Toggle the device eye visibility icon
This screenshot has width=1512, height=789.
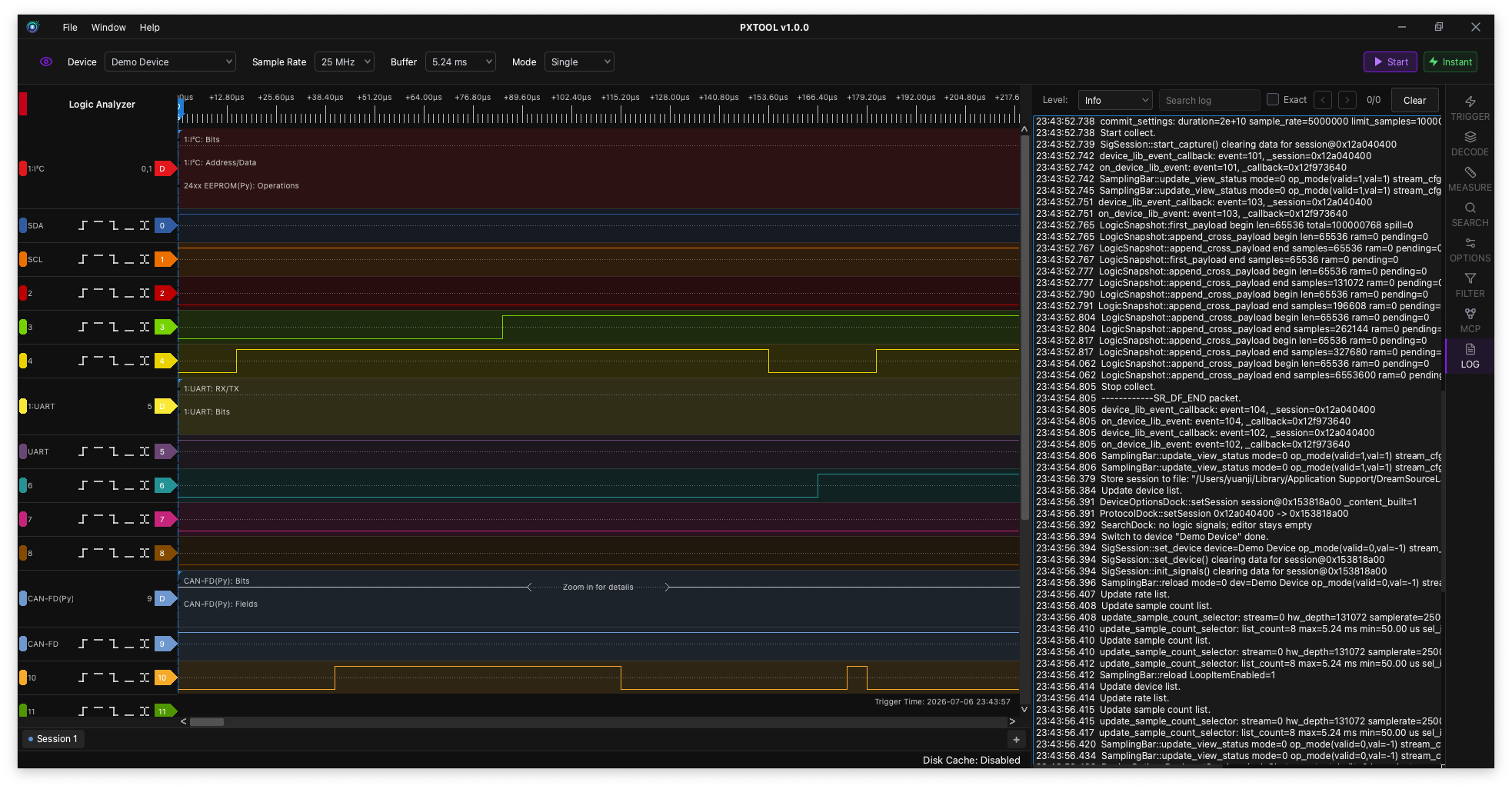(46, 62)
